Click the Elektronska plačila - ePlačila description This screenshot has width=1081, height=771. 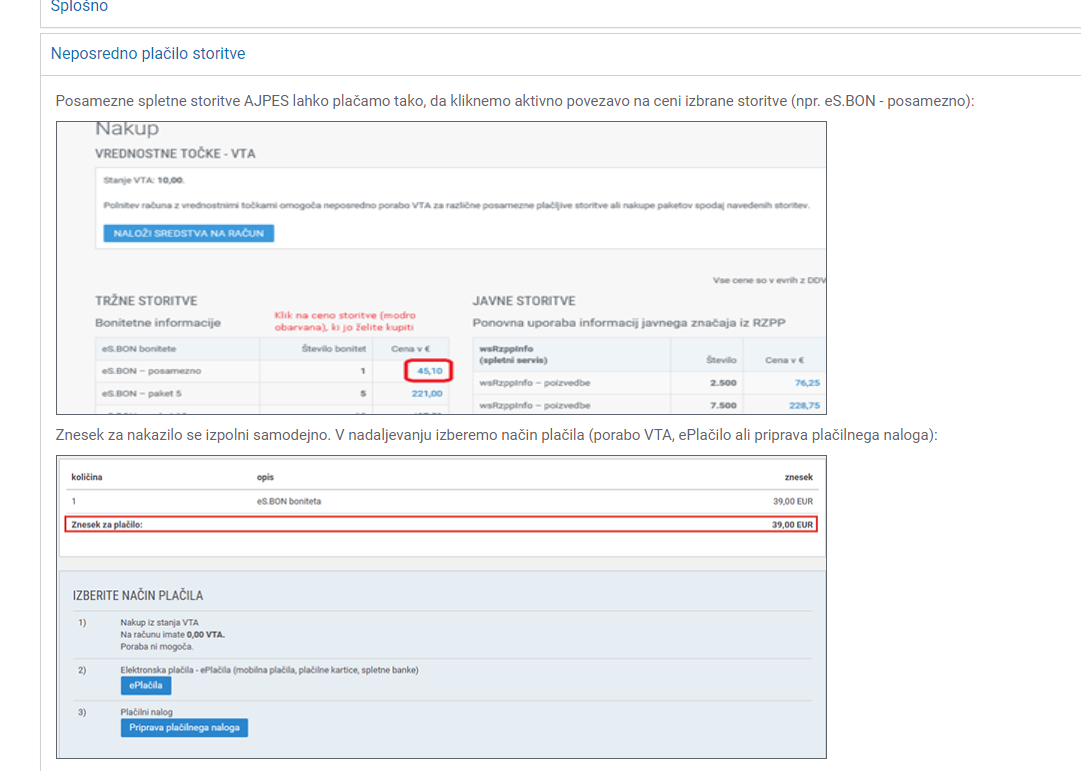click(x=270, y=670)
